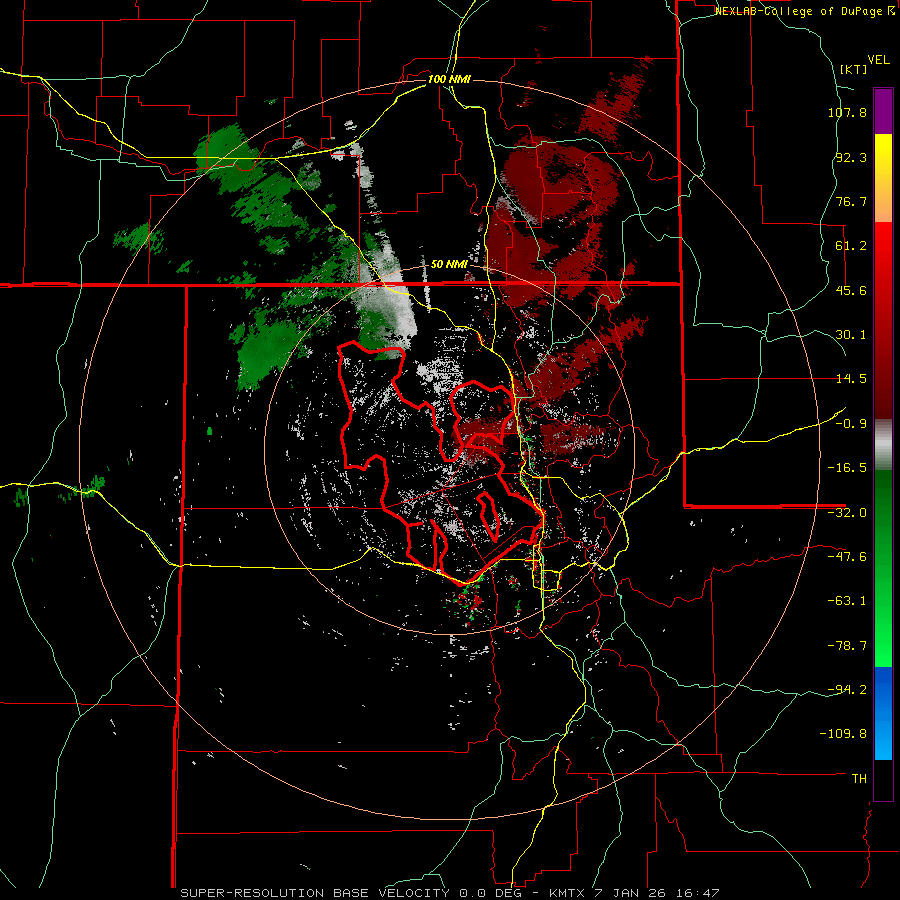Select the black TH segment of the color bar
Image resolution: width=900 pixels, height=900 pixels.
[x=883, y=780]
